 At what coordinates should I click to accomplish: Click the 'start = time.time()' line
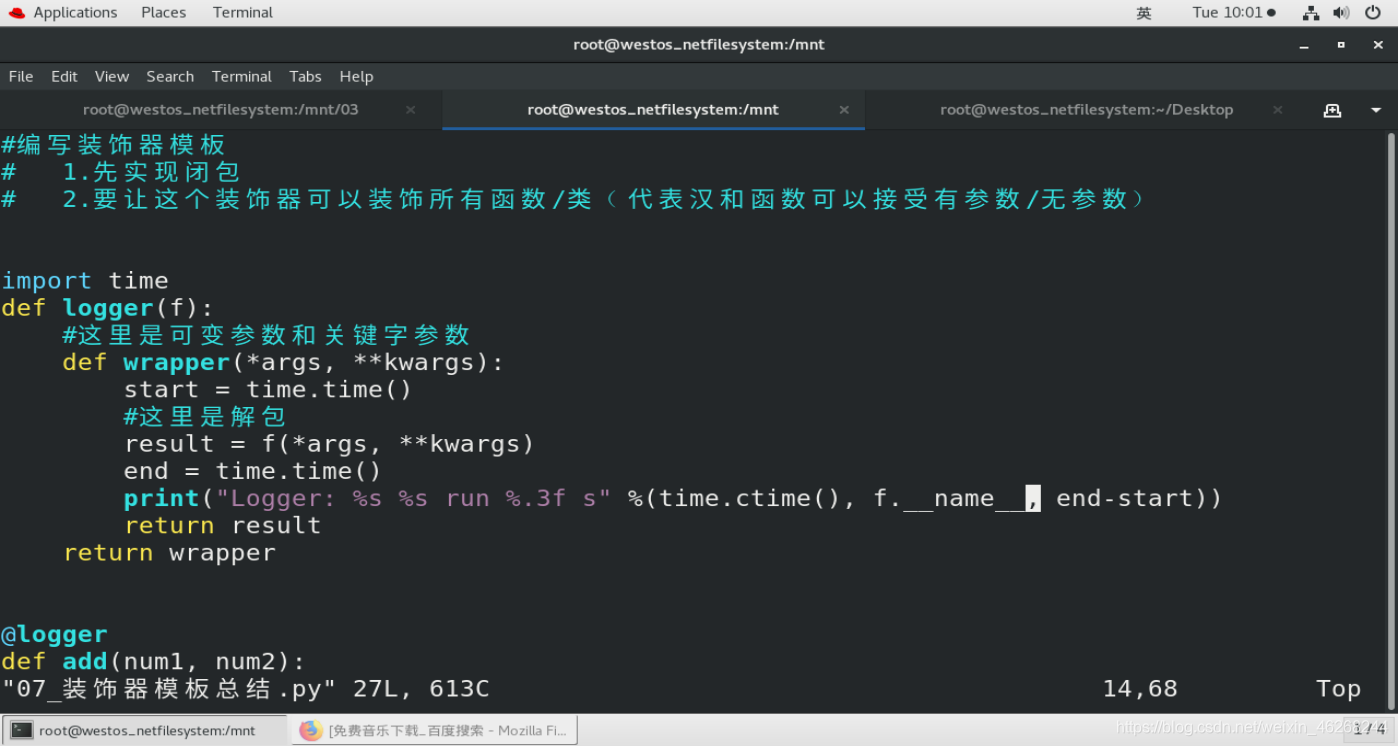268,389
